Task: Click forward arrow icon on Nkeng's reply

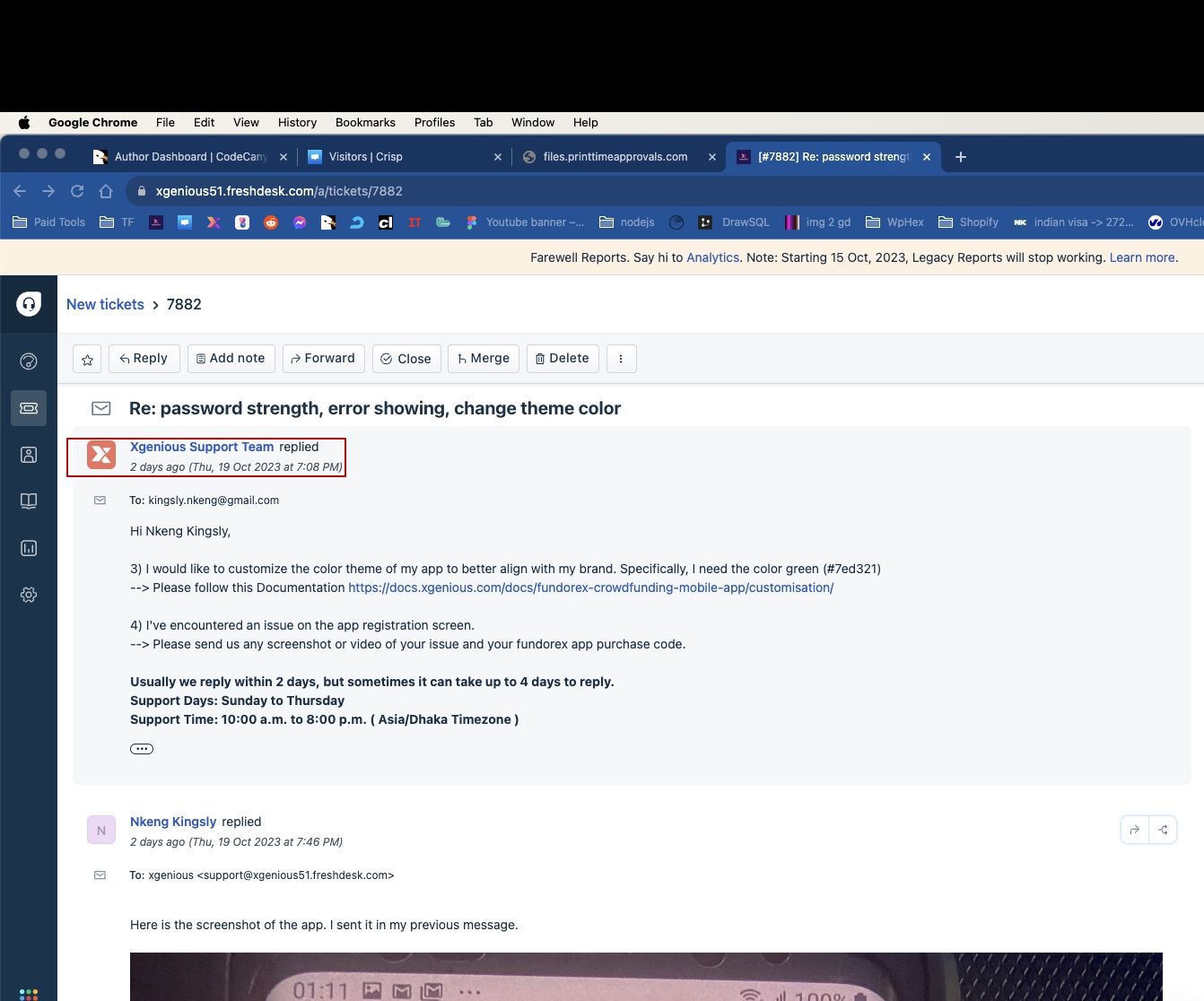Action: coord(1135,830)
